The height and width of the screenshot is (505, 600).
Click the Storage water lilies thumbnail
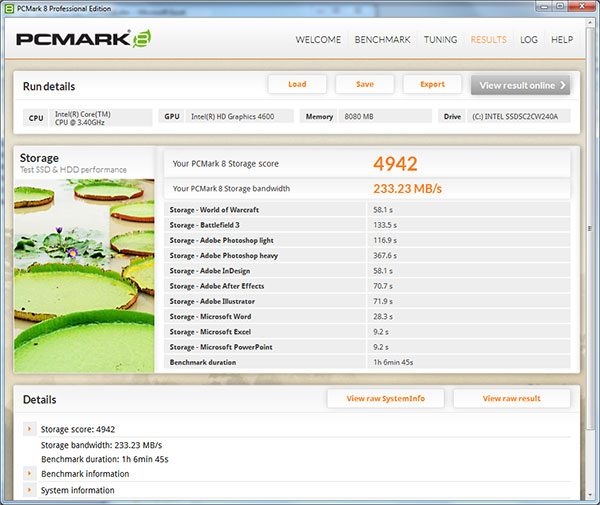(84, 276)
